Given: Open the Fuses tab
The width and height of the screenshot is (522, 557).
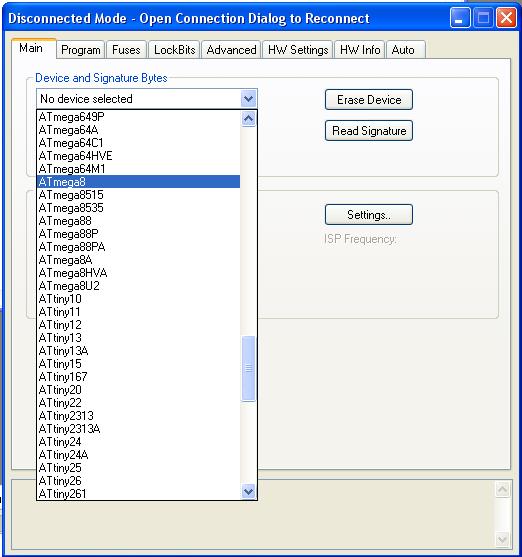Looking at the screenshot, I should 126,49.
